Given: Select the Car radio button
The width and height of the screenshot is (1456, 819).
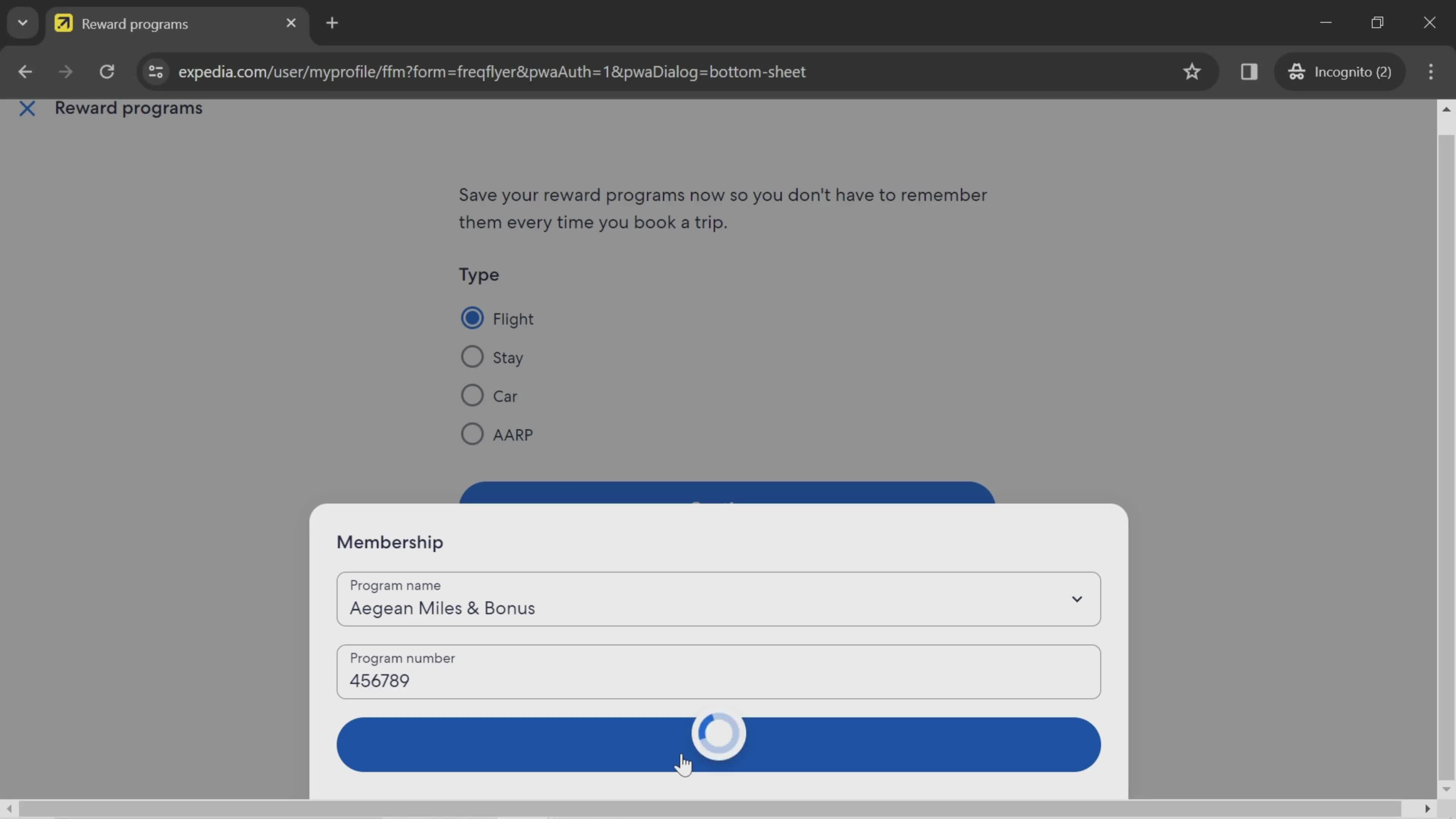Looking at the screenshot, I should pyautogui.click(x=472, y=395).
